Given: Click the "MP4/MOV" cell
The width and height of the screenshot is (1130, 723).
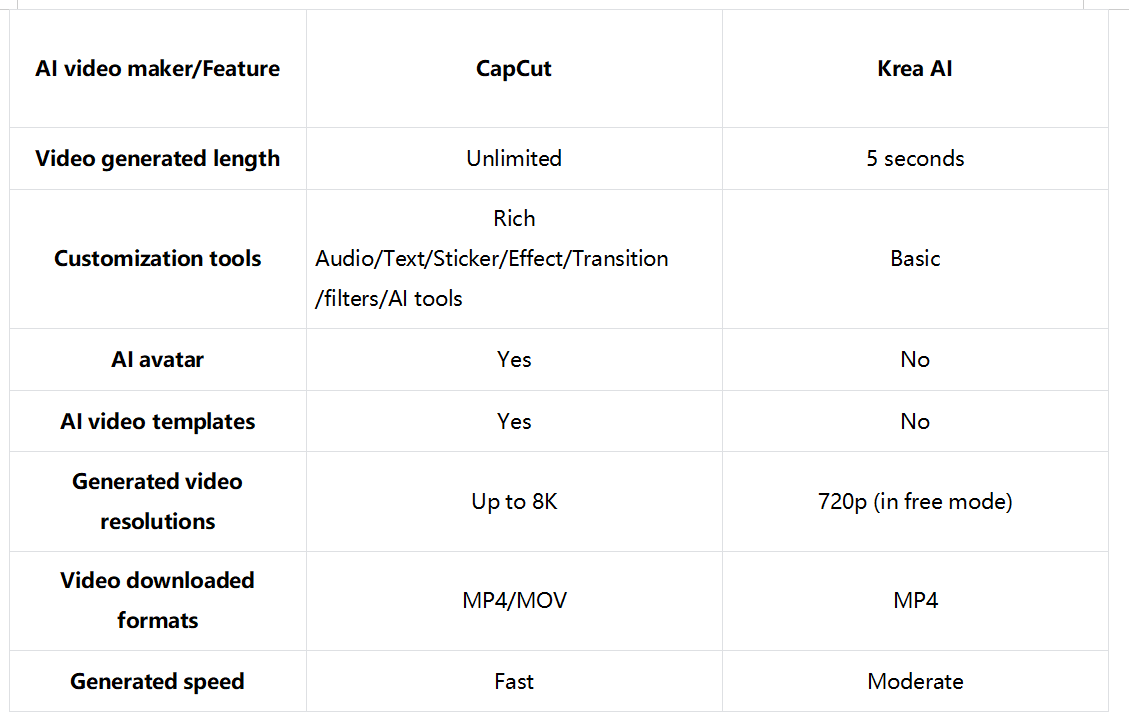Looking at the screenshot, I should 514,601.
